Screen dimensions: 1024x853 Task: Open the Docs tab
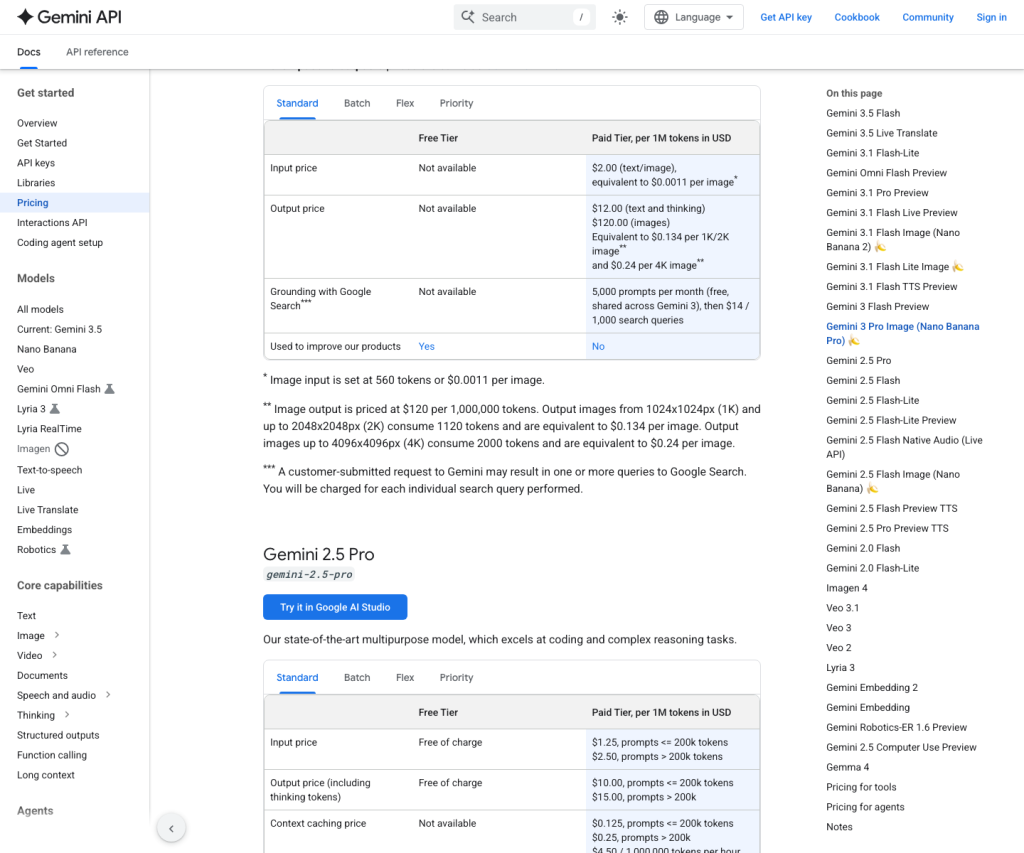pos(29,52)
